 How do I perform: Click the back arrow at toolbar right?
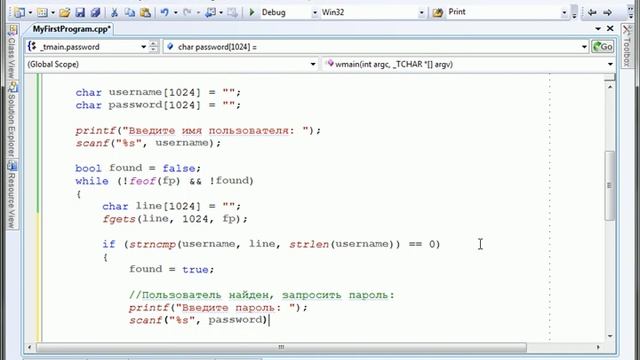click(x=592, y=13)
